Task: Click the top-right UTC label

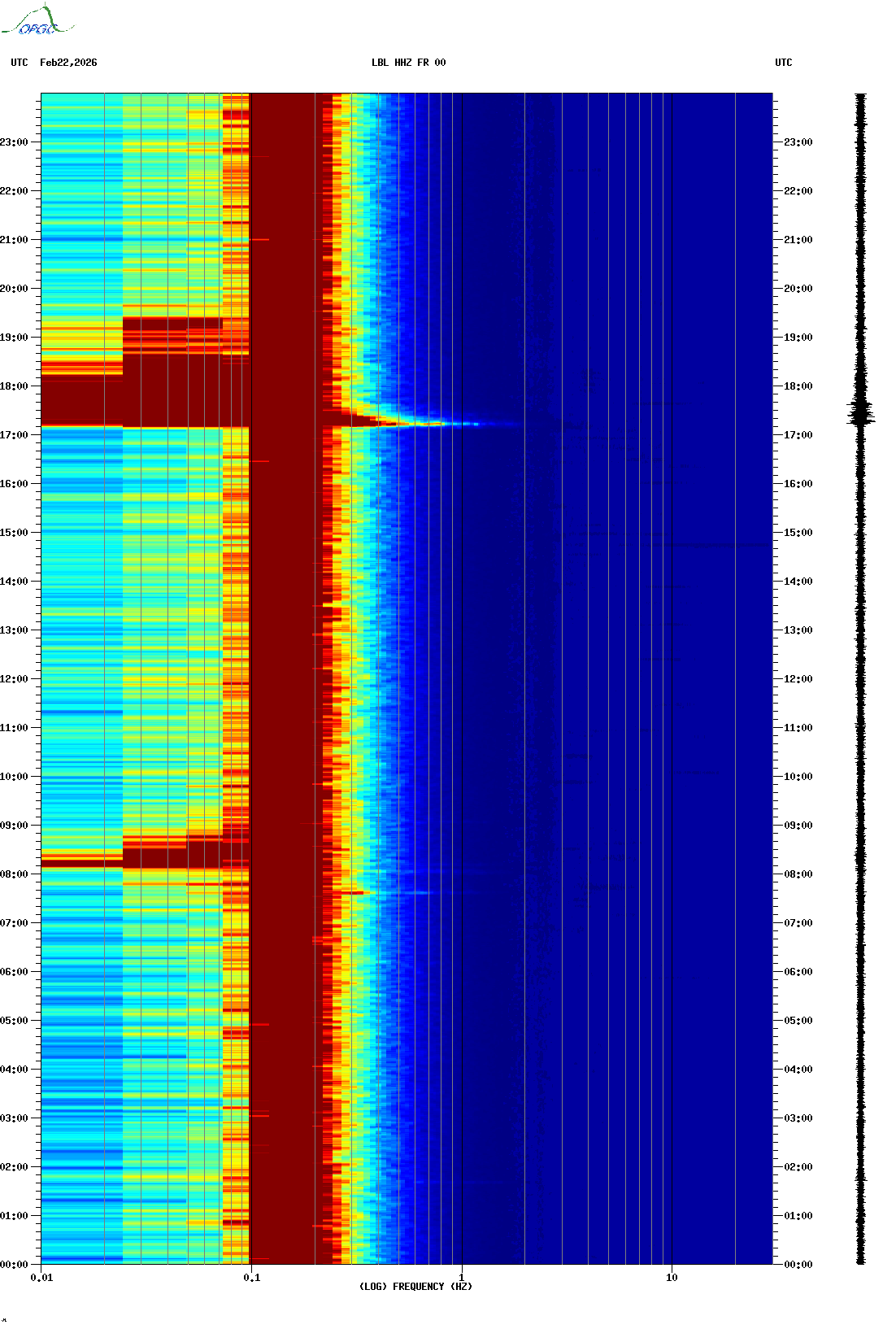Action: point(783,63)
